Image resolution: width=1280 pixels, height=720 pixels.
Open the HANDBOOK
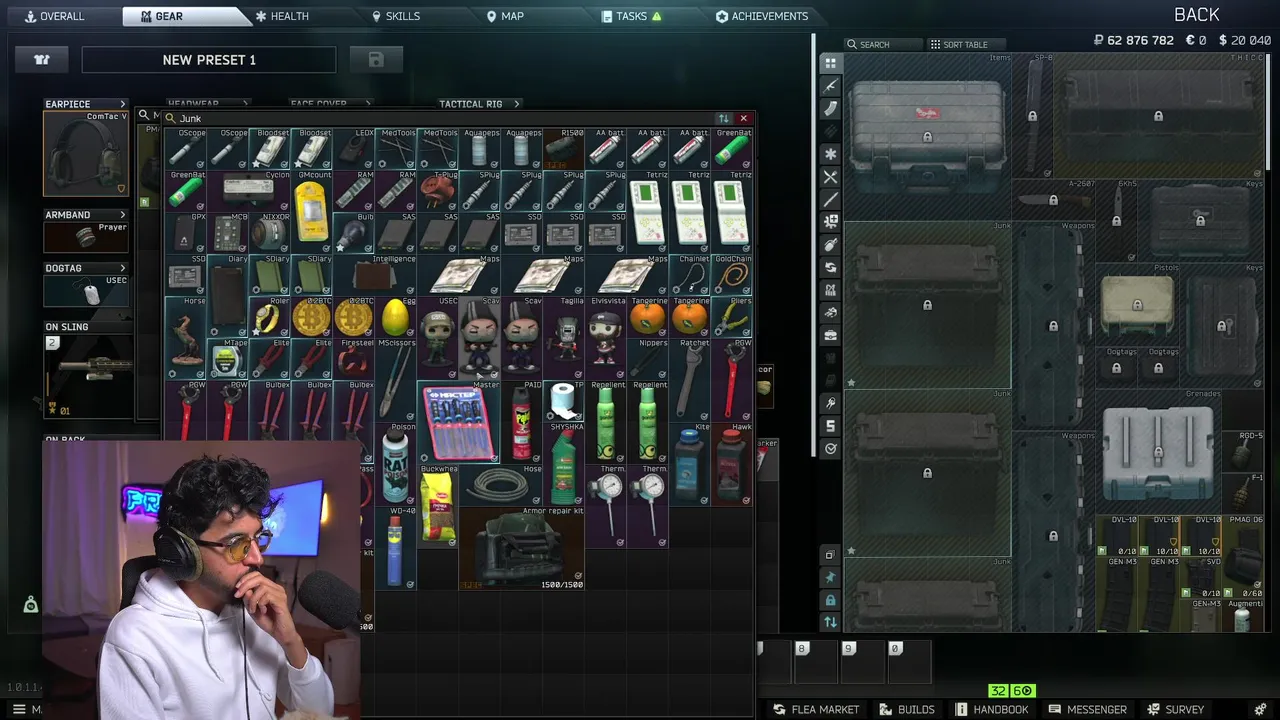click(x=991, y=709)
